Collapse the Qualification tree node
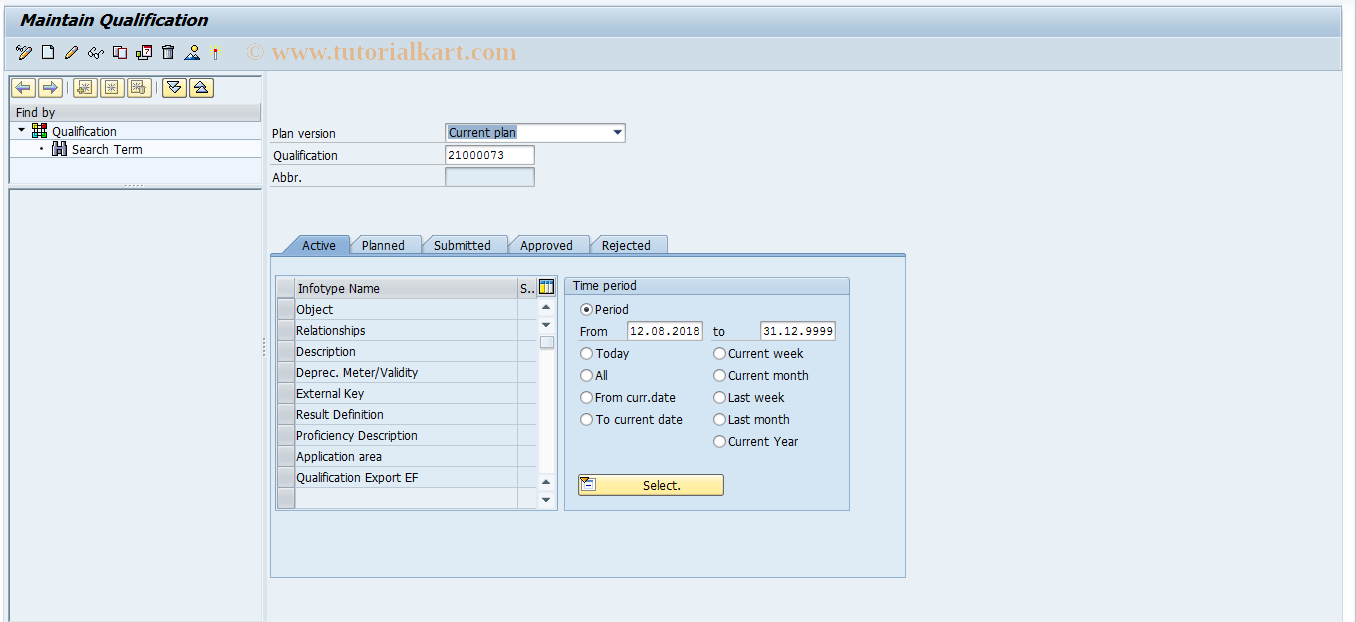The image size is (1356, 622). [x=21, y=131]
